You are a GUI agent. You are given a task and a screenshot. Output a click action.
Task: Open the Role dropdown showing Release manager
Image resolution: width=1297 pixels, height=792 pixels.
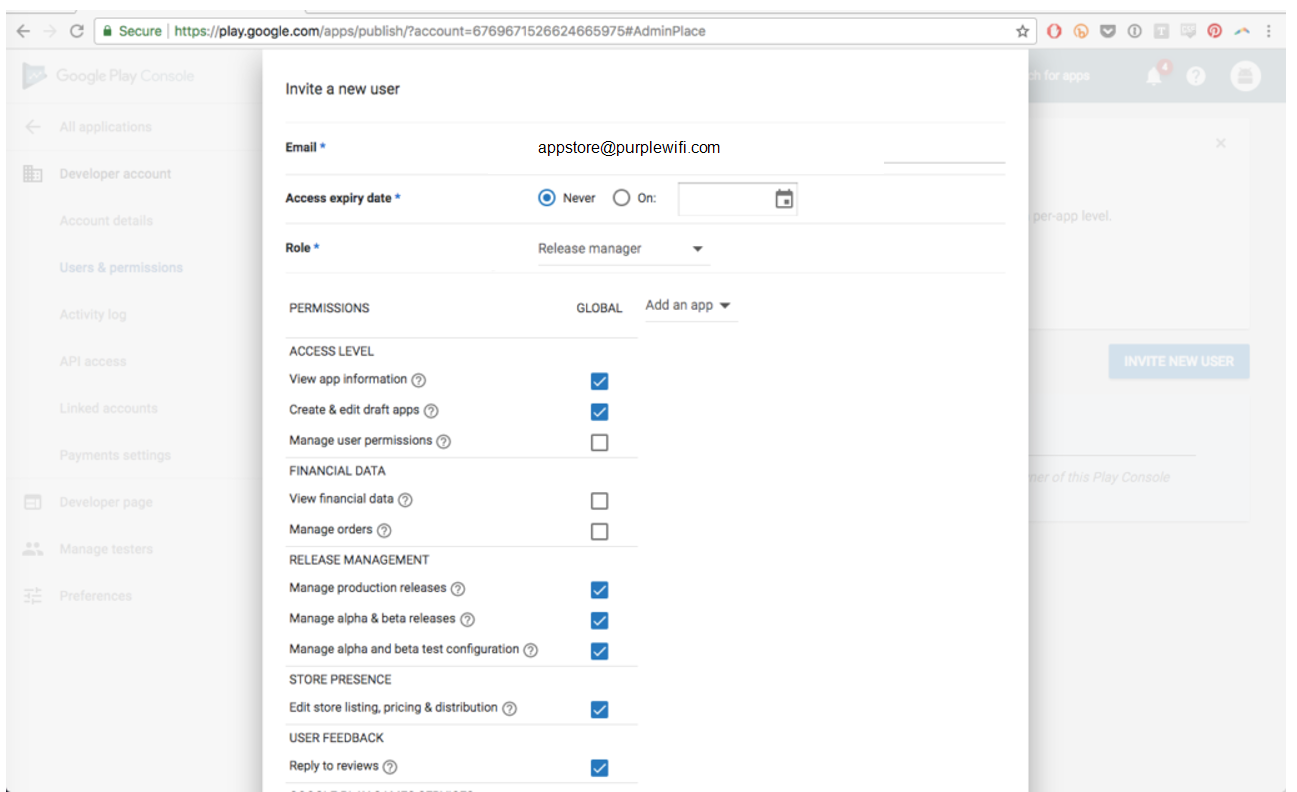(x=621, y=249)
